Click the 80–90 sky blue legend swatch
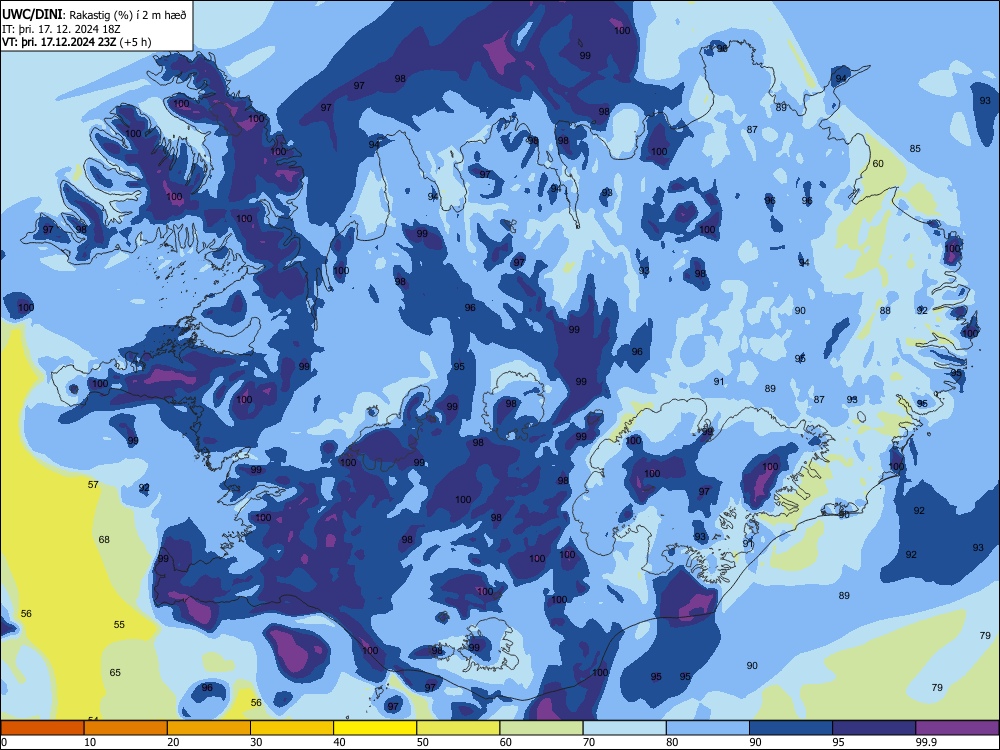 tap(708, 728)
